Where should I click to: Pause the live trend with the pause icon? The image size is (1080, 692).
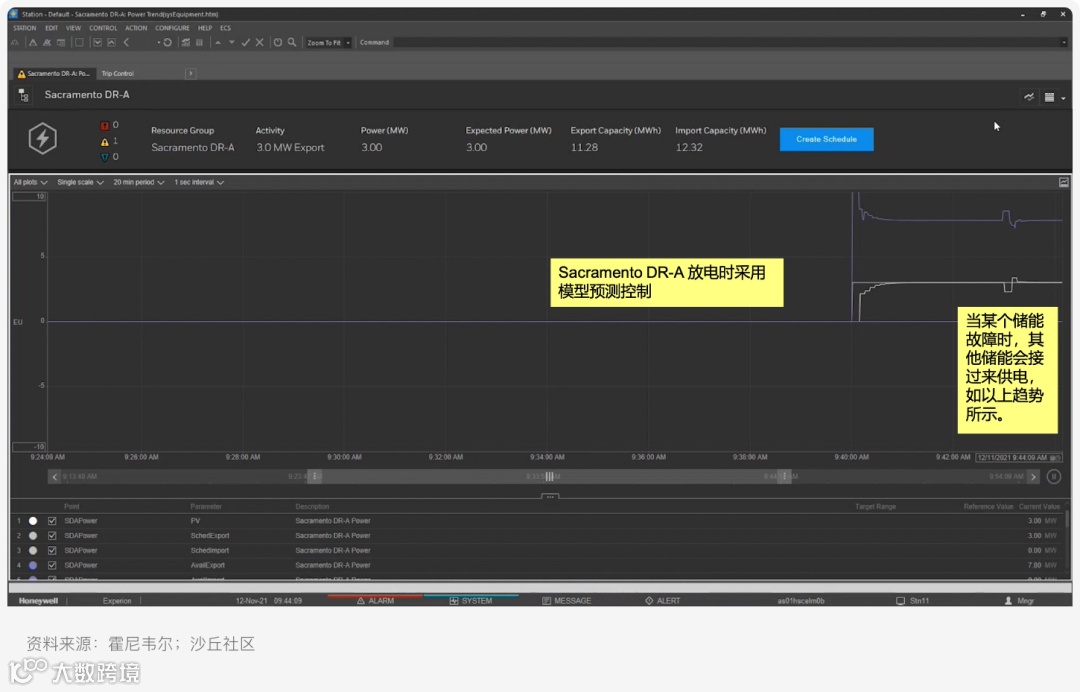pyautogui.click(x=1054, y=476)
